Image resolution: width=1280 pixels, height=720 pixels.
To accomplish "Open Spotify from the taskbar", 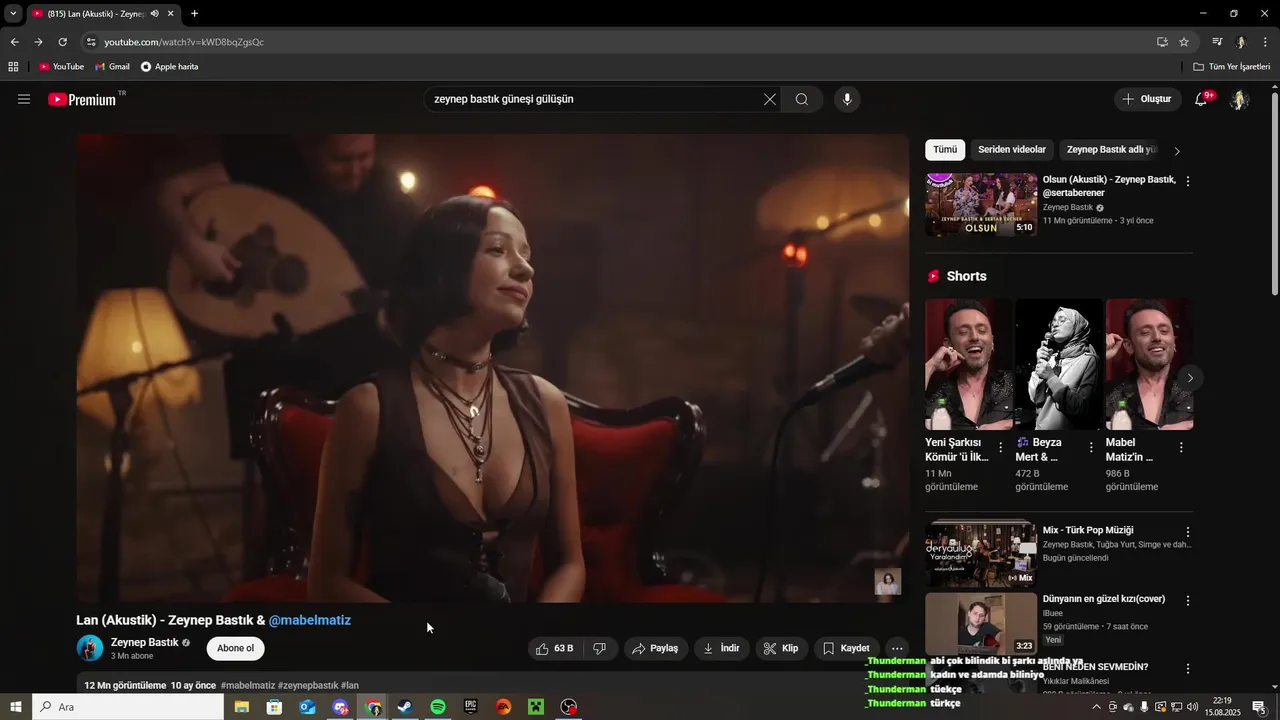I will (438, 707).
